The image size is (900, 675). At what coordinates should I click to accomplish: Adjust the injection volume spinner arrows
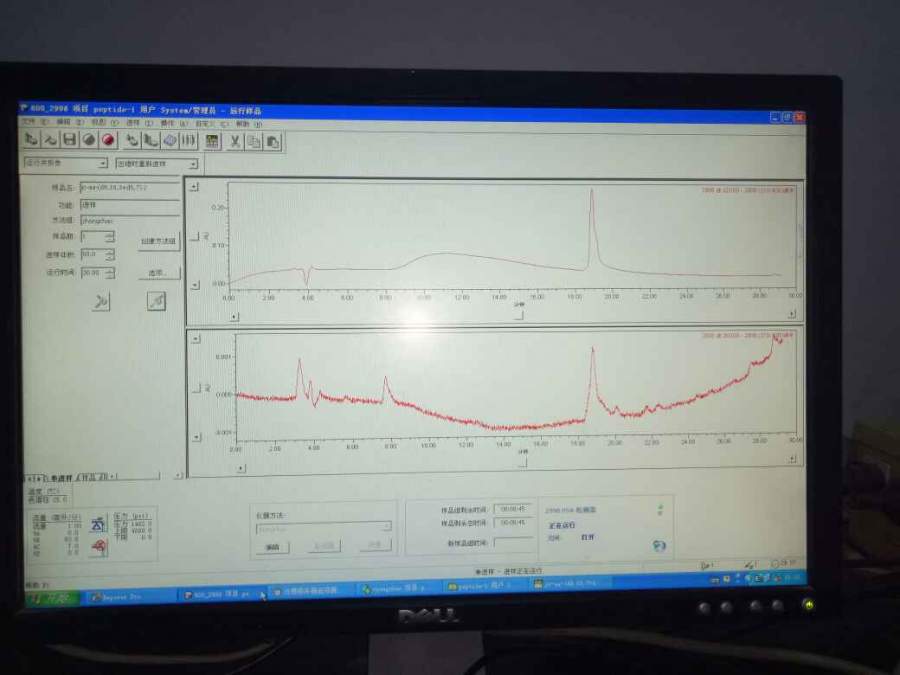[x=110, y=254]
